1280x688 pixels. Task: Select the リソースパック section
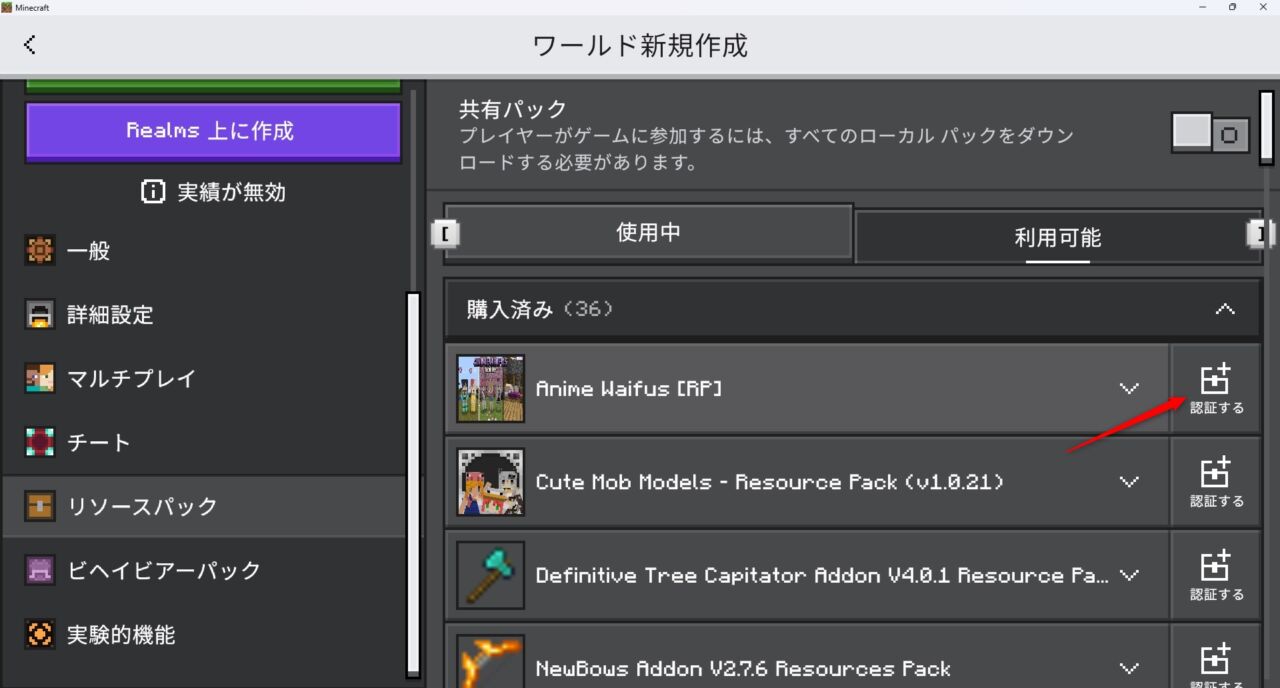click(204, 507)
